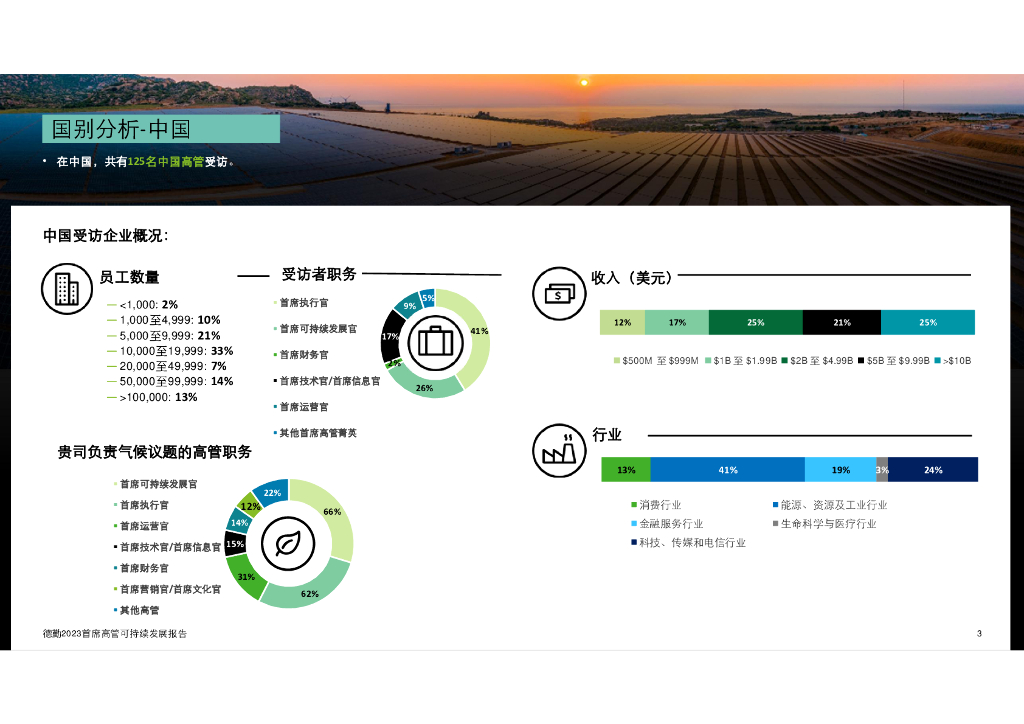1024x724 pixels.
Task: Click the blue 41% industry bar segment
Action: tap(728, 470)
